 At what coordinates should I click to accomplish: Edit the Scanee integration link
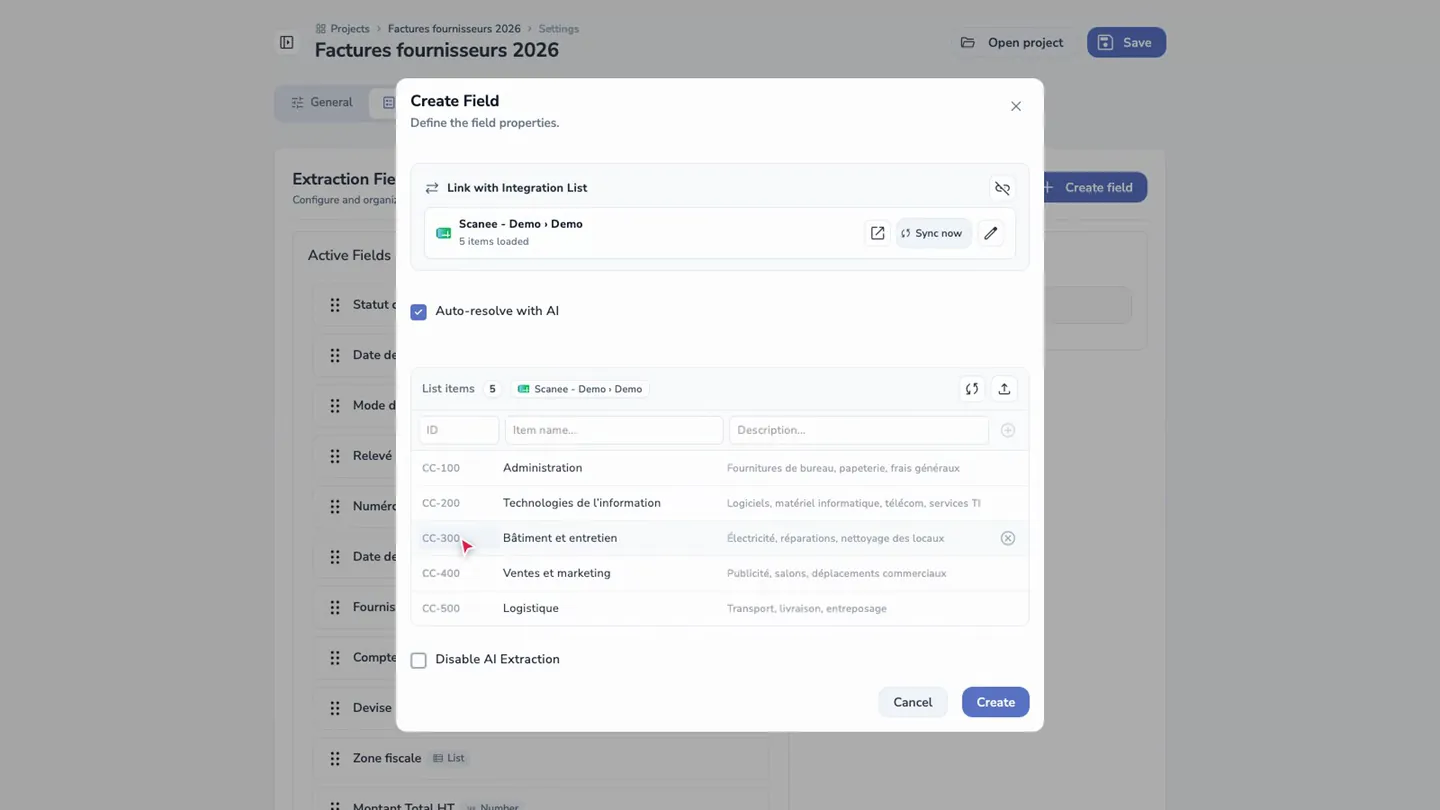[991, 233]
